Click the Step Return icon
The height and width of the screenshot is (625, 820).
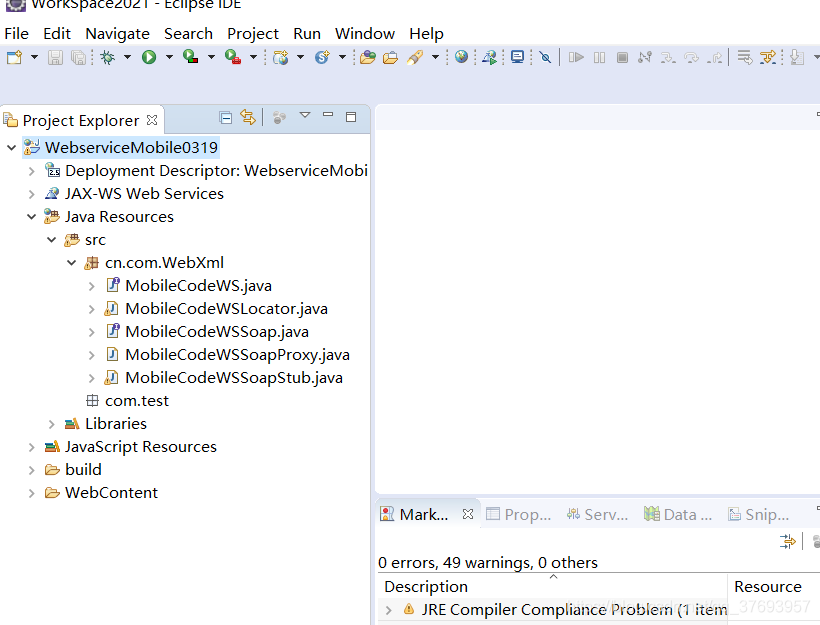(x=714, y=57)
